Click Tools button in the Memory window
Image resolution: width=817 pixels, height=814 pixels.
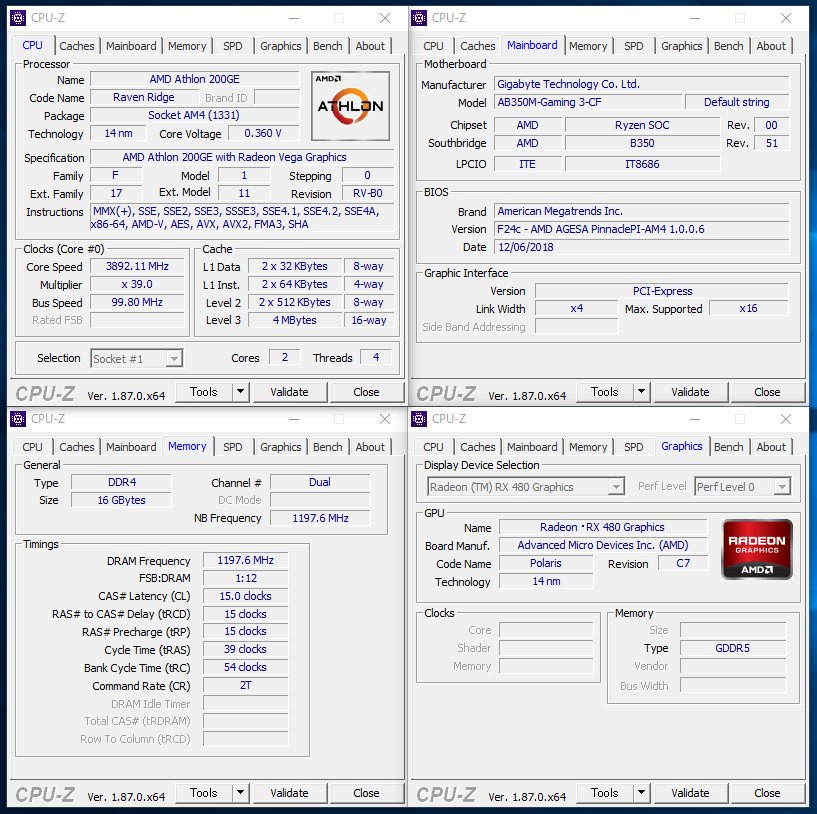tap(204, 793)
